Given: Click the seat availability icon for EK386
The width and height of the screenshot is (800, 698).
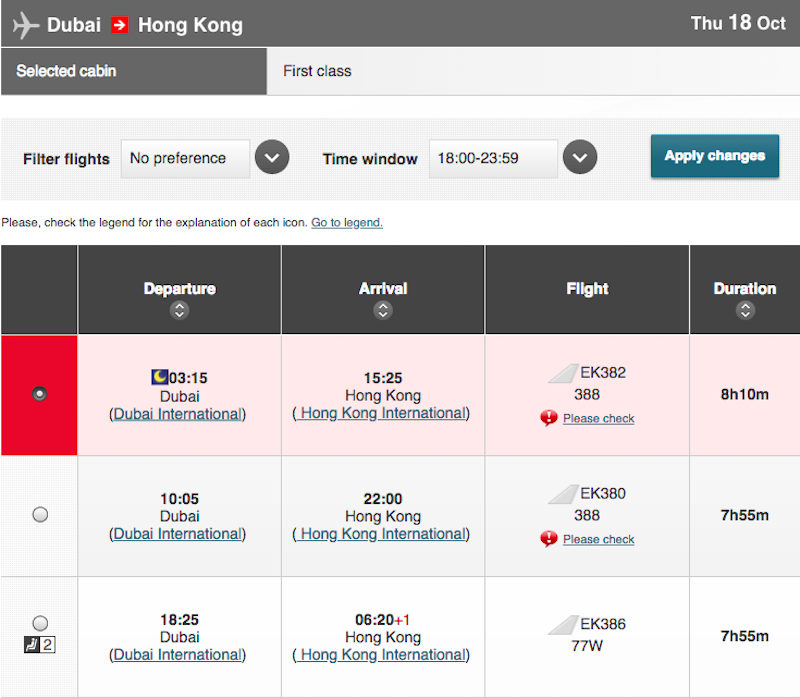Looking at the screenshot, I should point(40,645).
